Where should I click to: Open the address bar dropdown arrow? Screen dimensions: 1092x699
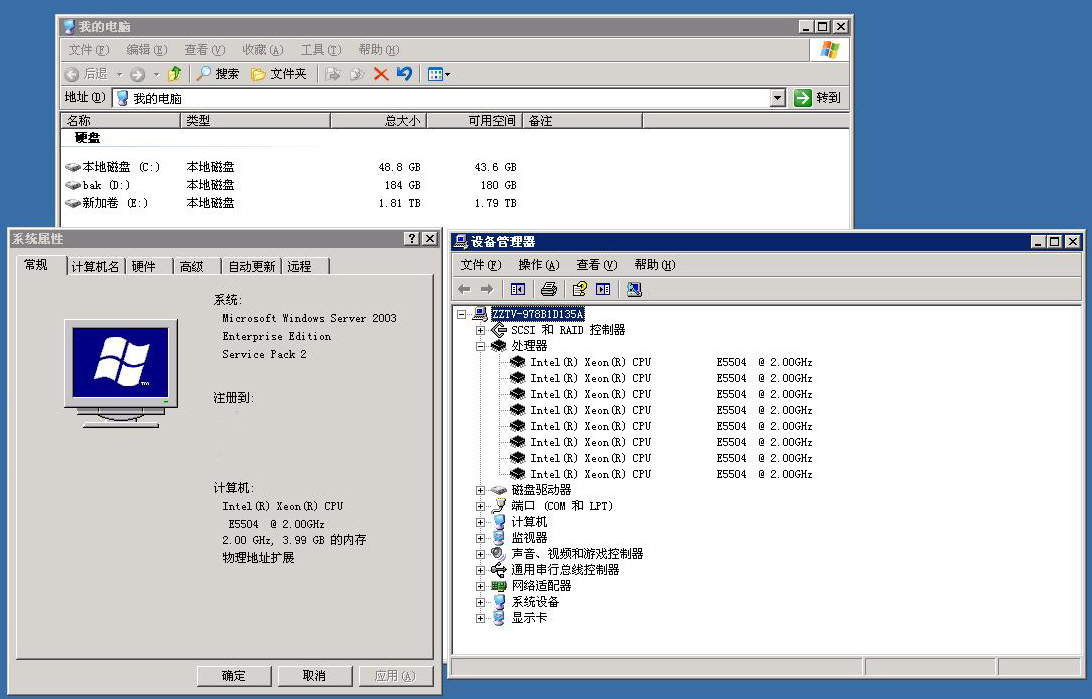point(778,98)
